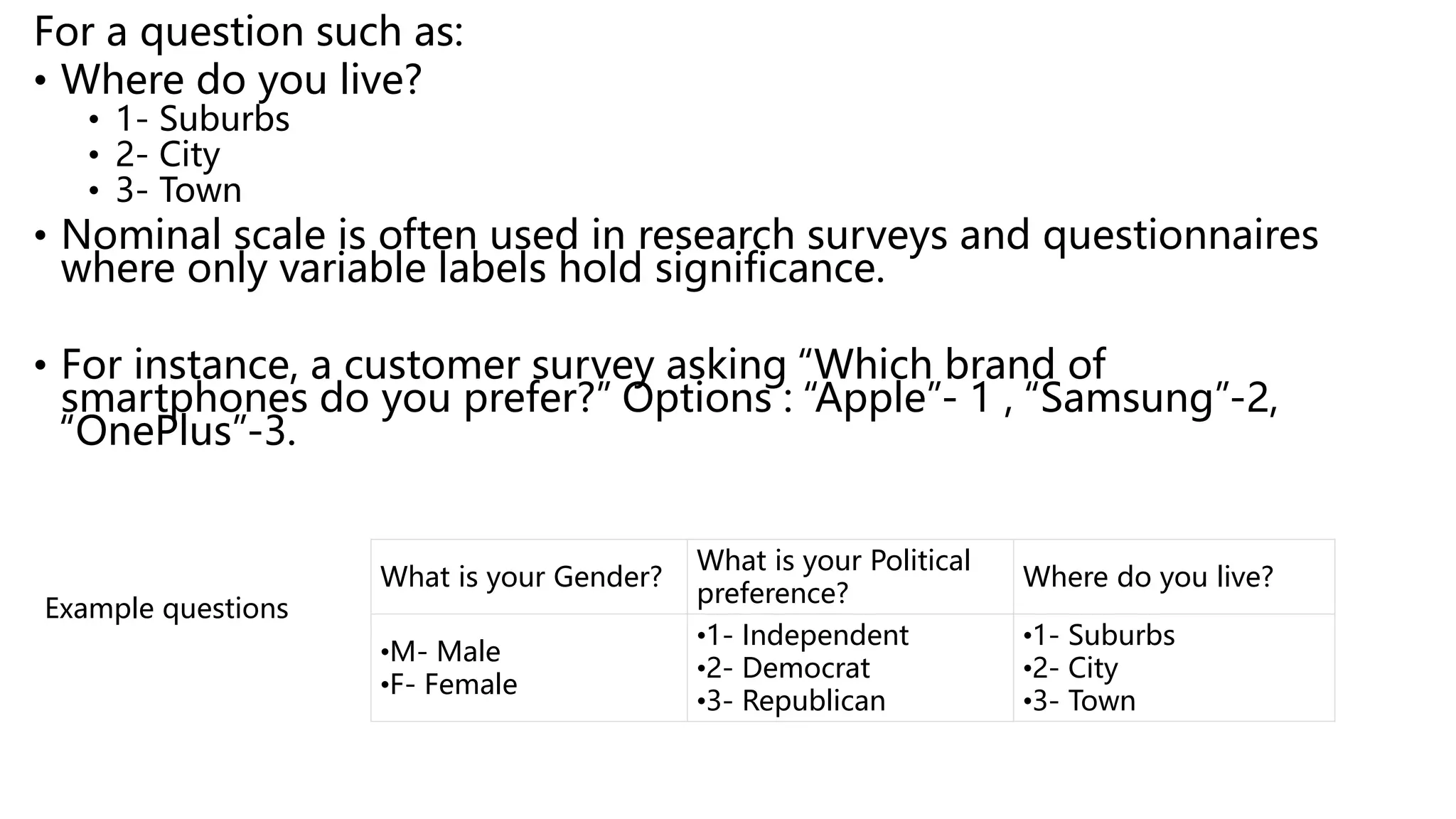Click the 'Example questions' label
Screen dimensions: 1456x819
[x=166, y=609]
